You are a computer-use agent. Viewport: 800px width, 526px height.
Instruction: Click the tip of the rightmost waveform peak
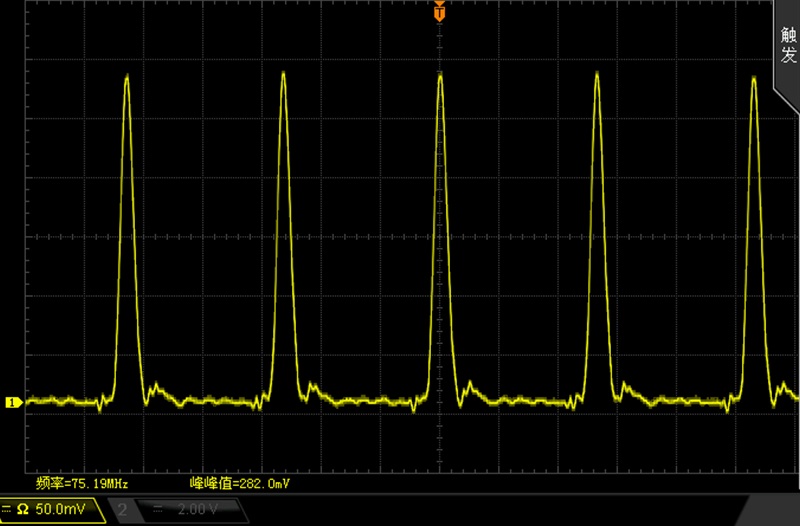point(754,78)
